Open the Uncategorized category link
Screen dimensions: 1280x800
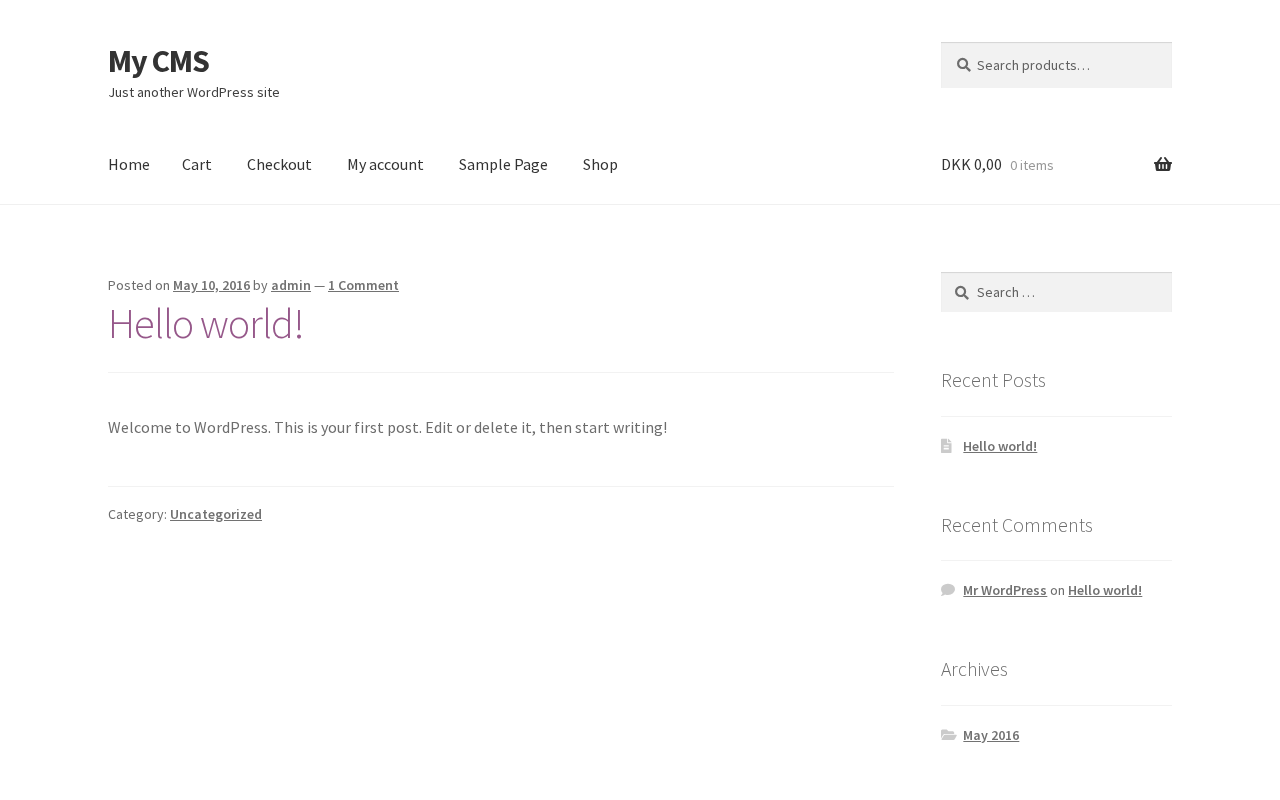click(216, 514)
